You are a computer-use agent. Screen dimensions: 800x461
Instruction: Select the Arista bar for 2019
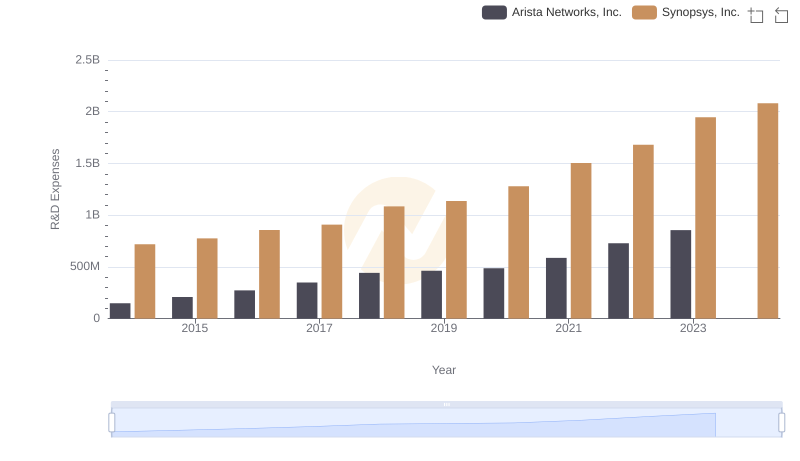pyautogui.click(x=432, y=294)
